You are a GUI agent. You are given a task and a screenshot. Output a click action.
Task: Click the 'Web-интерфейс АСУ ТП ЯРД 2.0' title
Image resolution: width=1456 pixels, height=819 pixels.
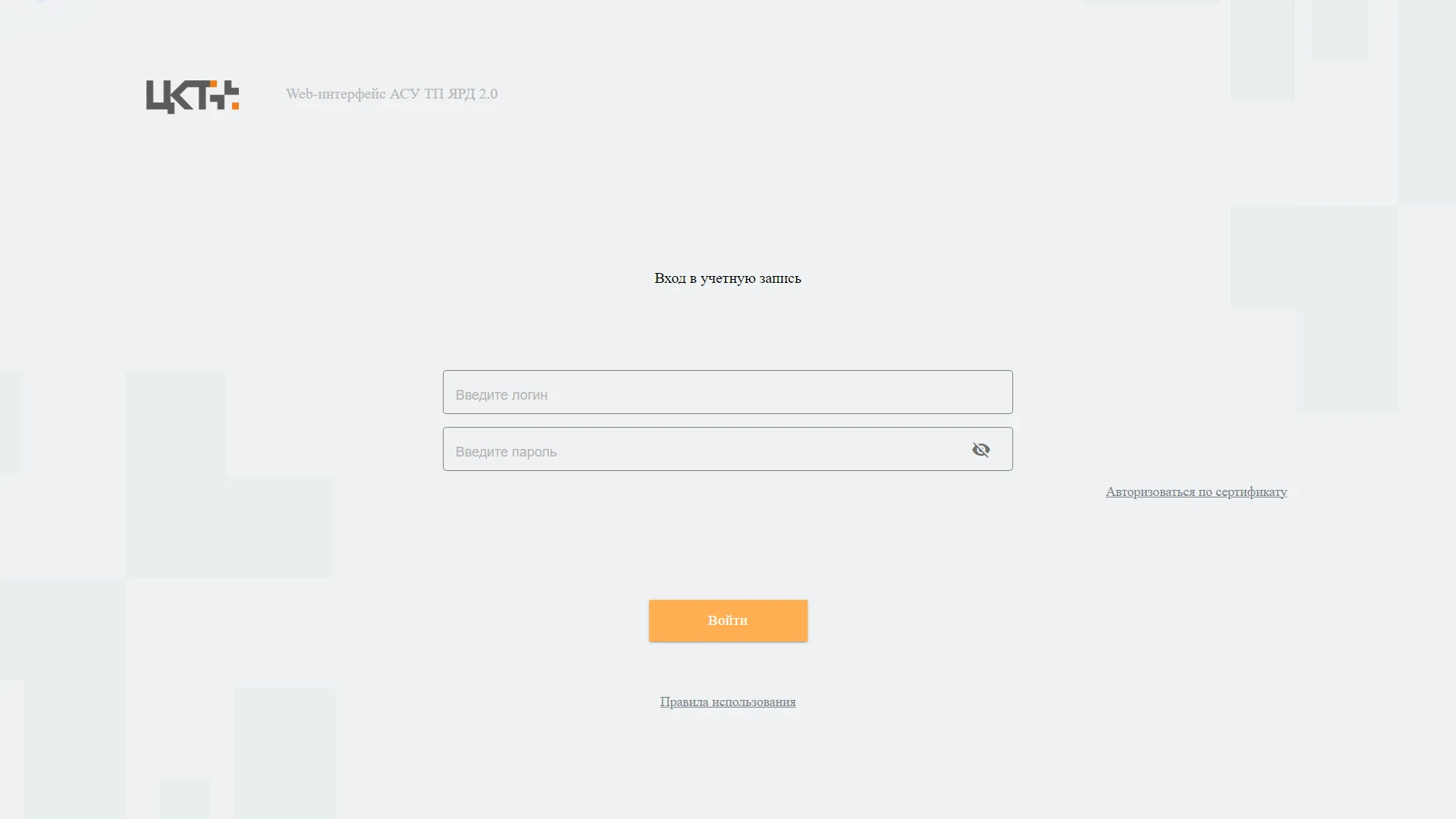391,94
